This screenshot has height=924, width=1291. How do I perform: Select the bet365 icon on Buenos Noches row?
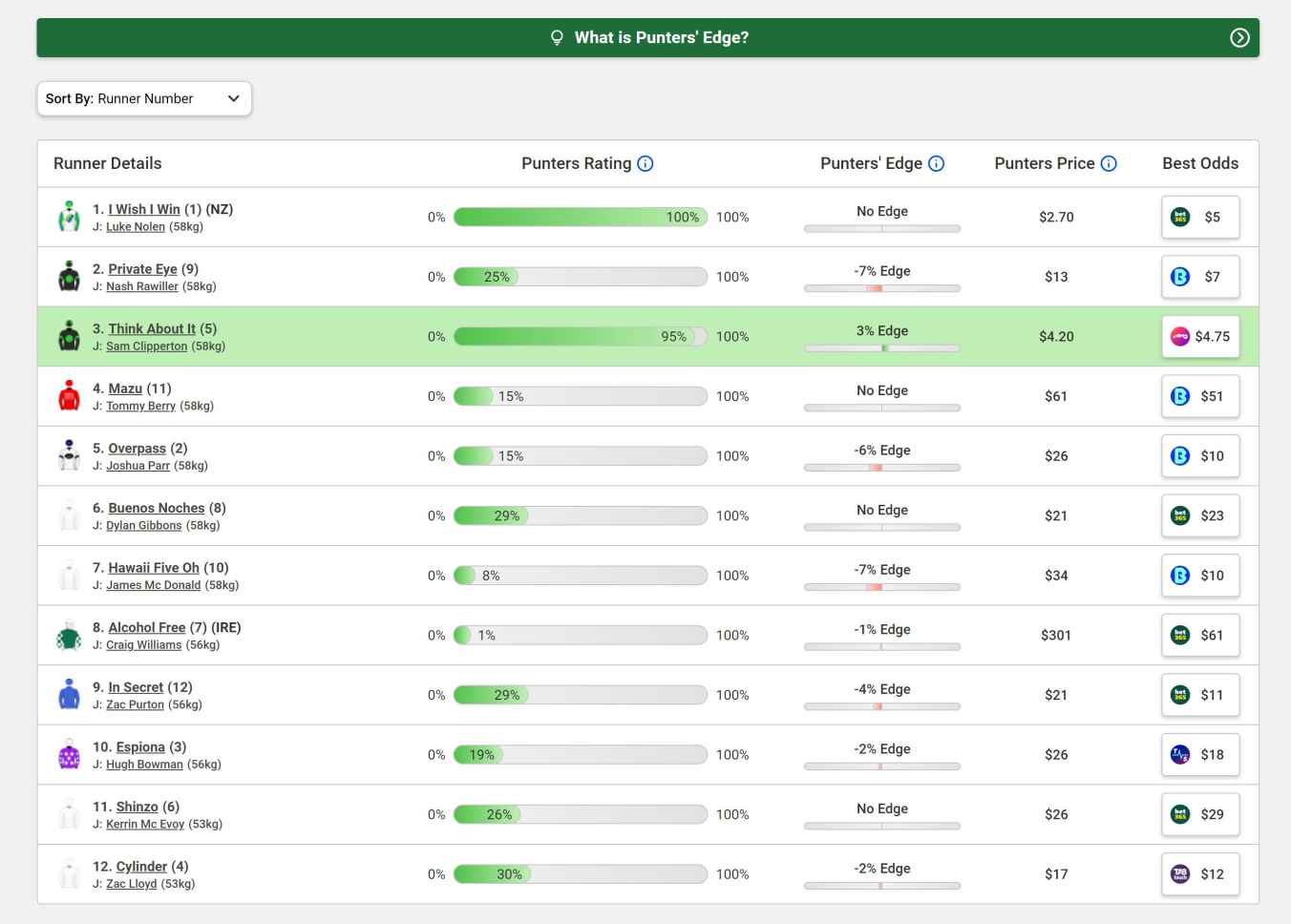coord(1179,515)
